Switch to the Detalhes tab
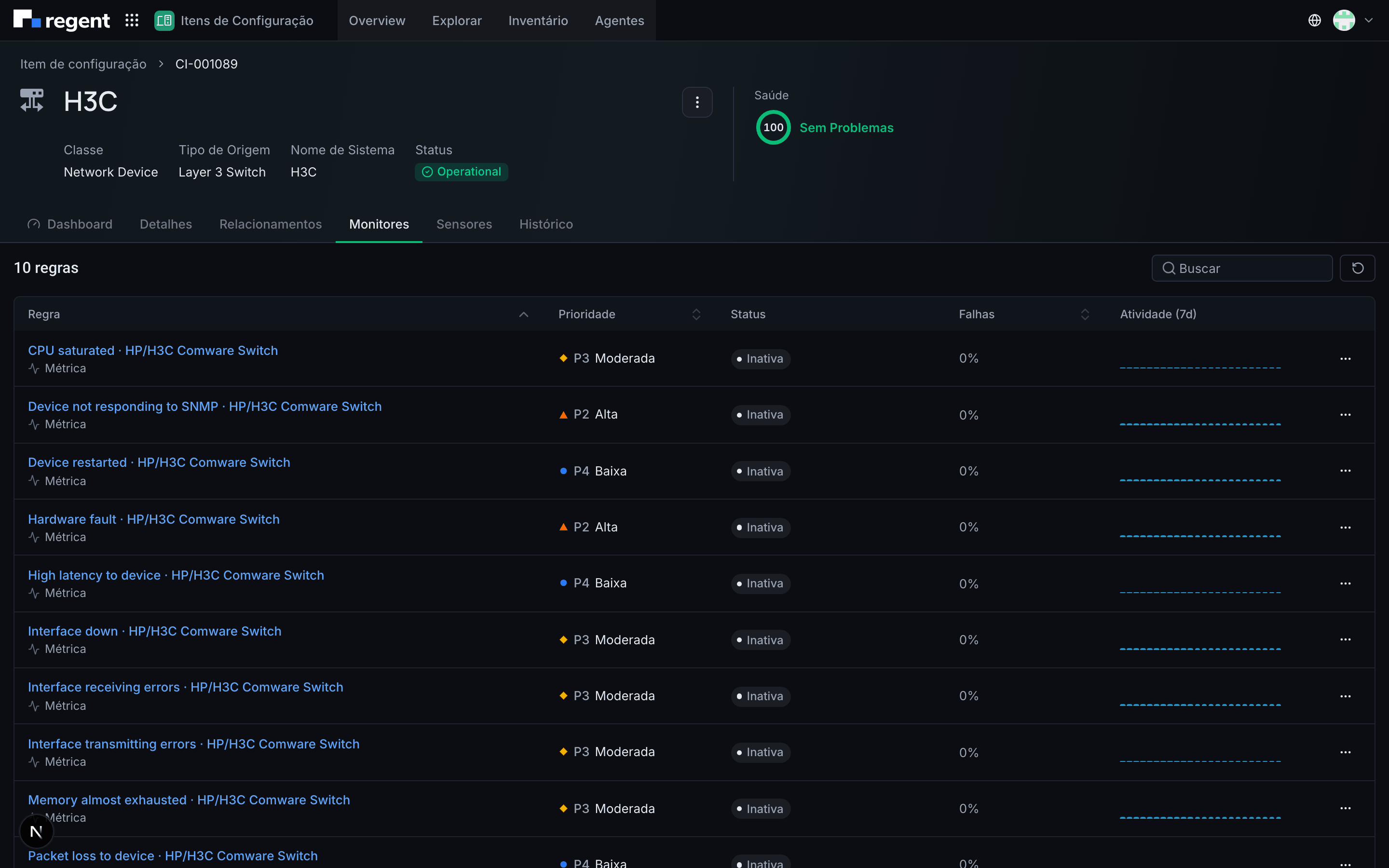1389x868 pixels. (166, 224)
